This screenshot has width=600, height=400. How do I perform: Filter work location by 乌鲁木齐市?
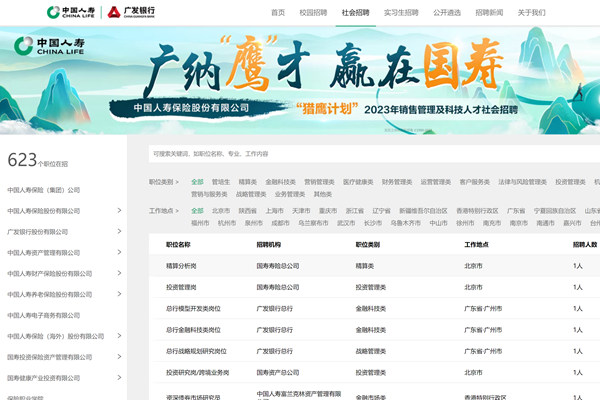[406, 223]
